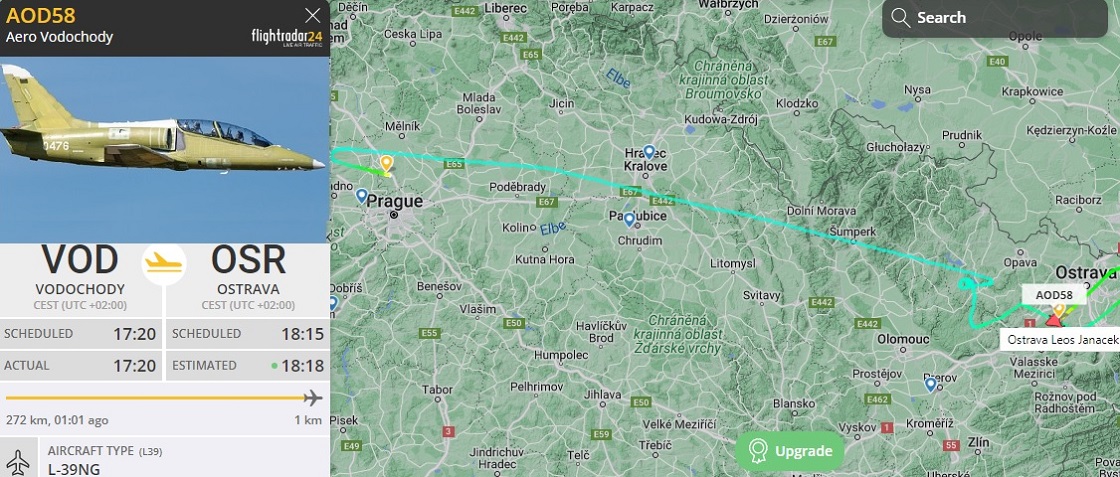Click the OSR arrival airport code
Screen dimensions: 1120x477
[x=248, y=260]
